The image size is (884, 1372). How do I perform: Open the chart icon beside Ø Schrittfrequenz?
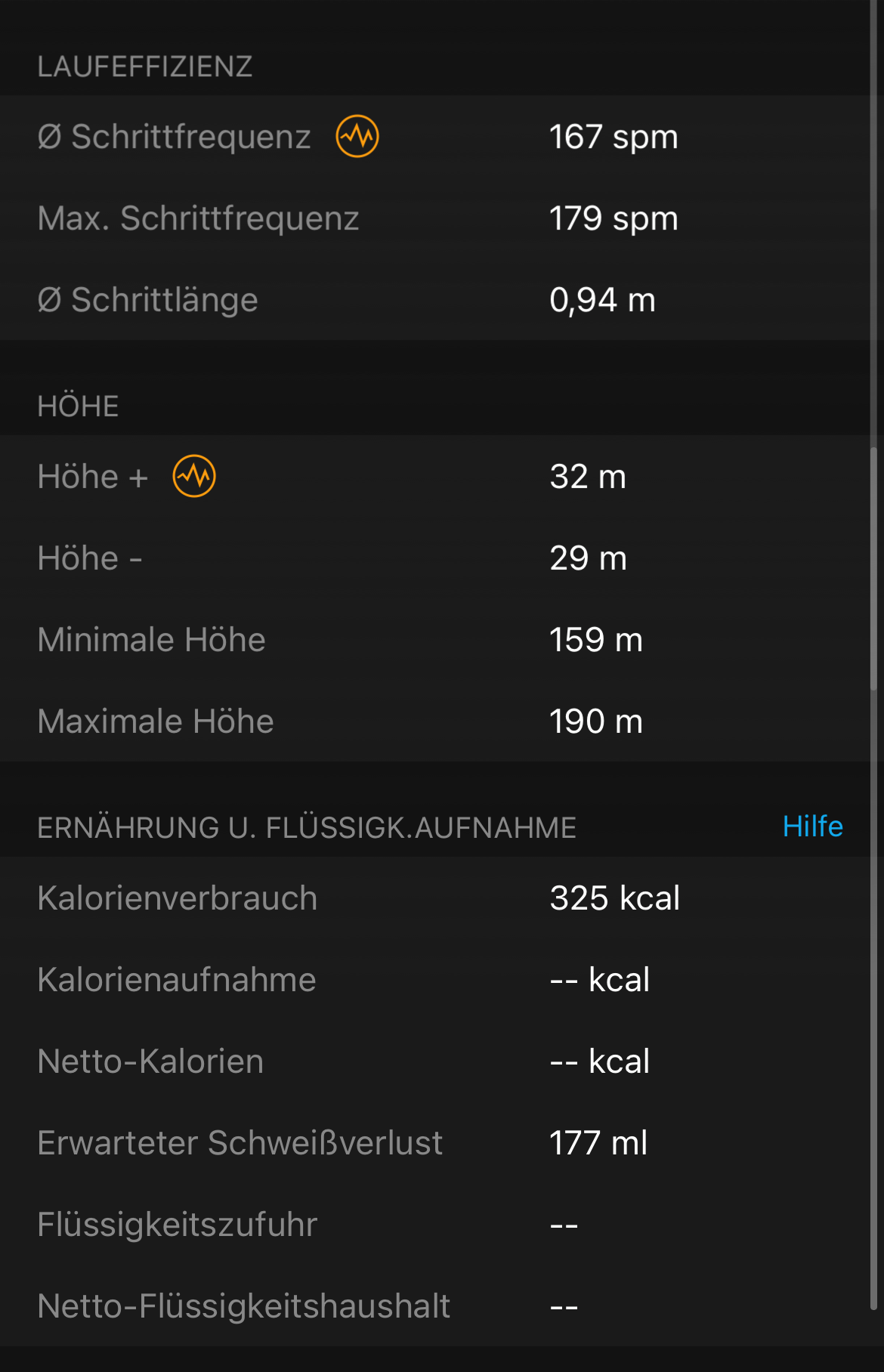click(357, 137)
